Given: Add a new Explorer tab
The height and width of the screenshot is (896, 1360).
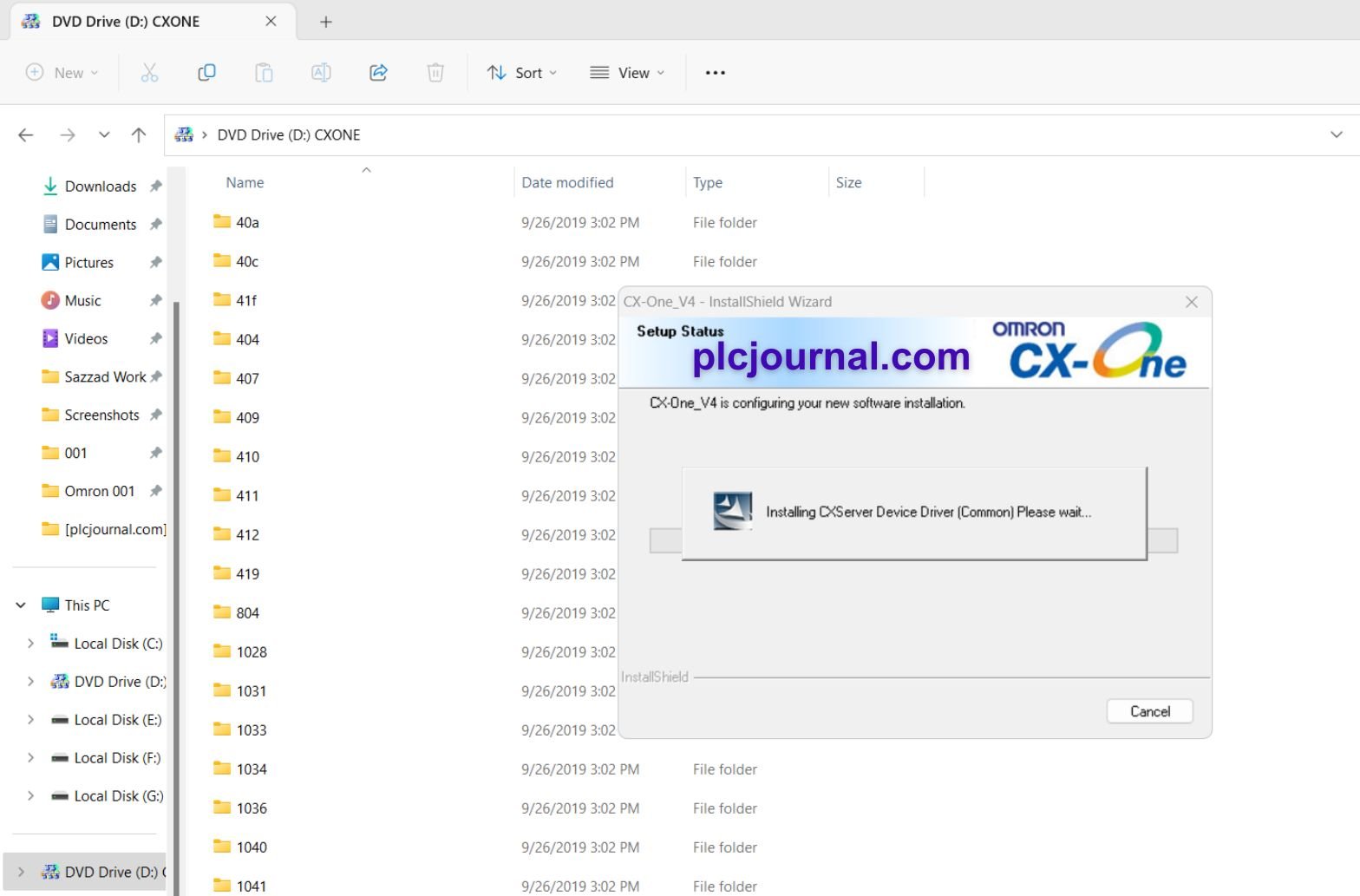Looking at the screenshot, I should tap(326, 22).
